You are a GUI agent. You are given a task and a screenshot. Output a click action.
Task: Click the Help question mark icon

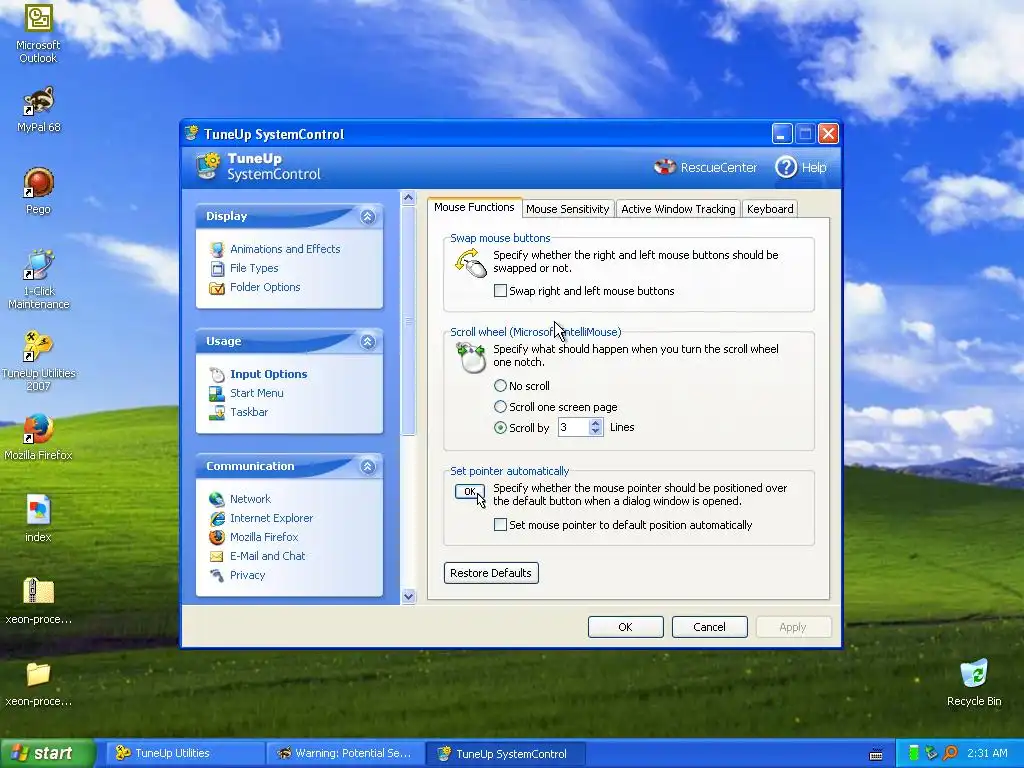click(786, 167)
